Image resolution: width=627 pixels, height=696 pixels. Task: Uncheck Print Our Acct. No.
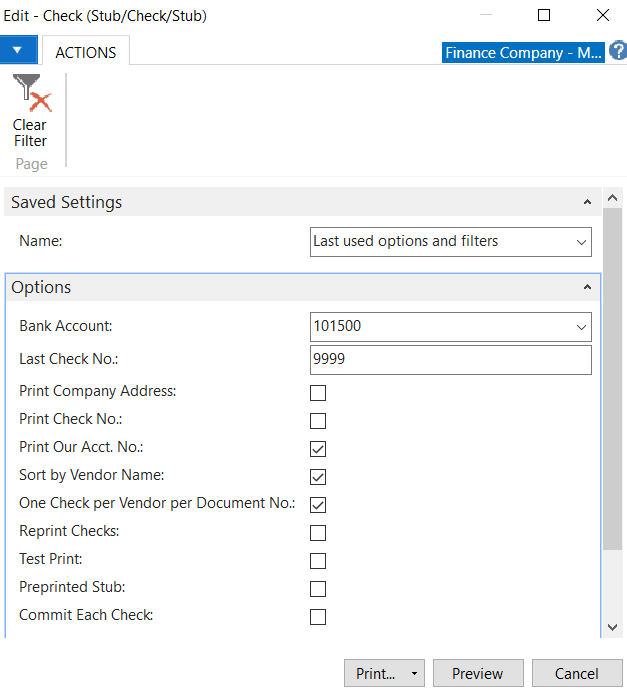coord(318,448)
